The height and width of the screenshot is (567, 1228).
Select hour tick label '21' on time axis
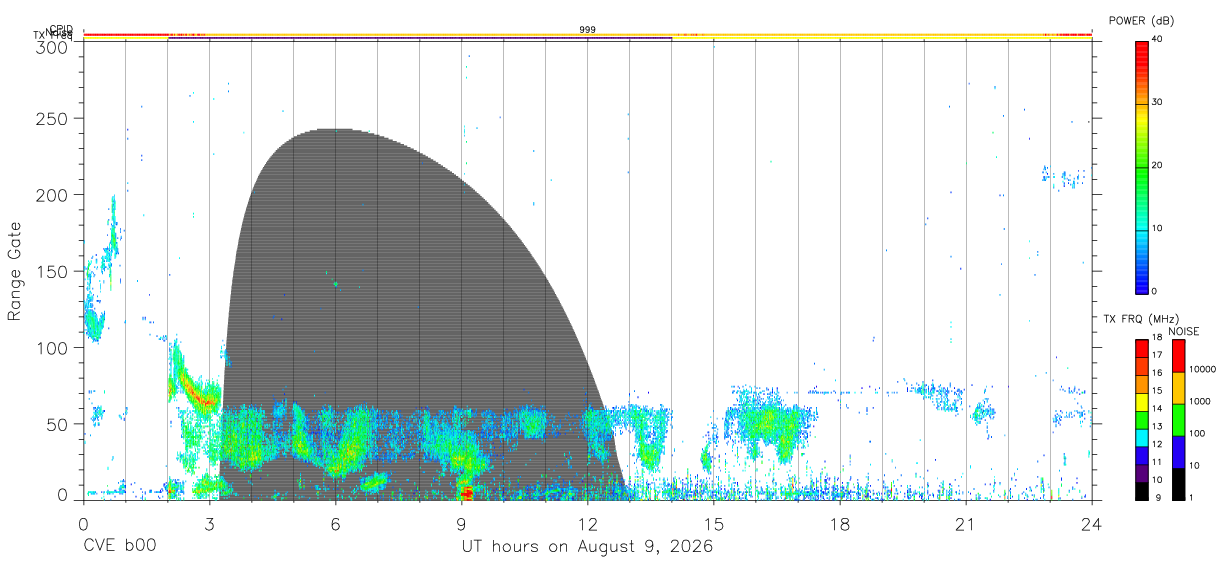[x=966, y=524]
